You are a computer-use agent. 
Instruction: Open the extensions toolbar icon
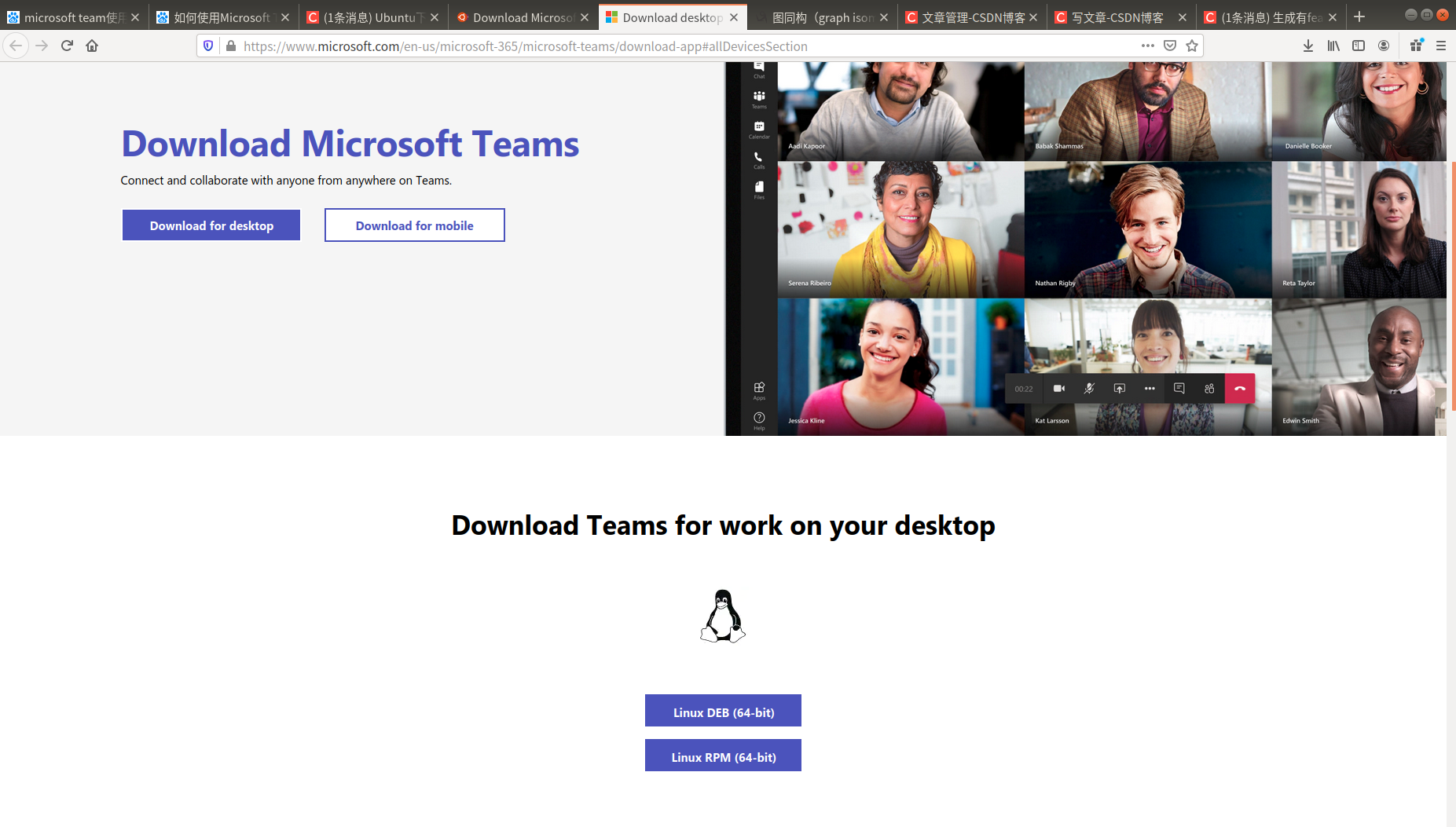pyautogui.click(x=1417, y=46)
